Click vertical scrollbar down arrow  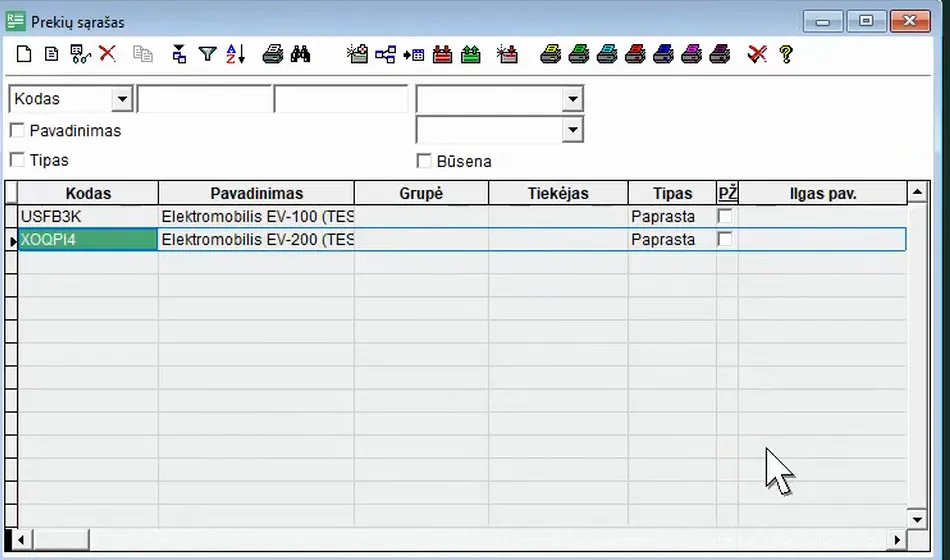pos(917,519)
